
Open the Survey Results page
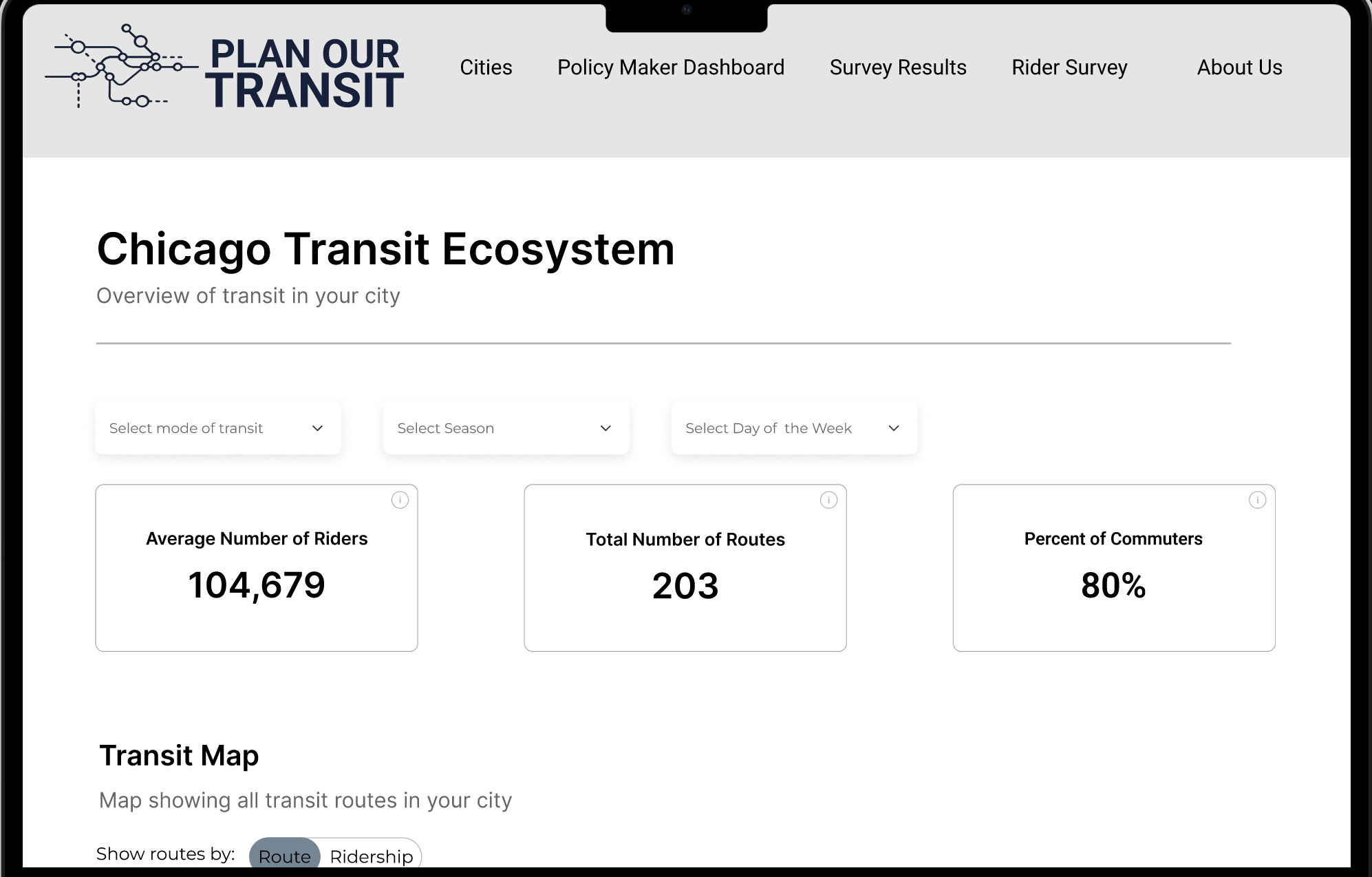898,67
